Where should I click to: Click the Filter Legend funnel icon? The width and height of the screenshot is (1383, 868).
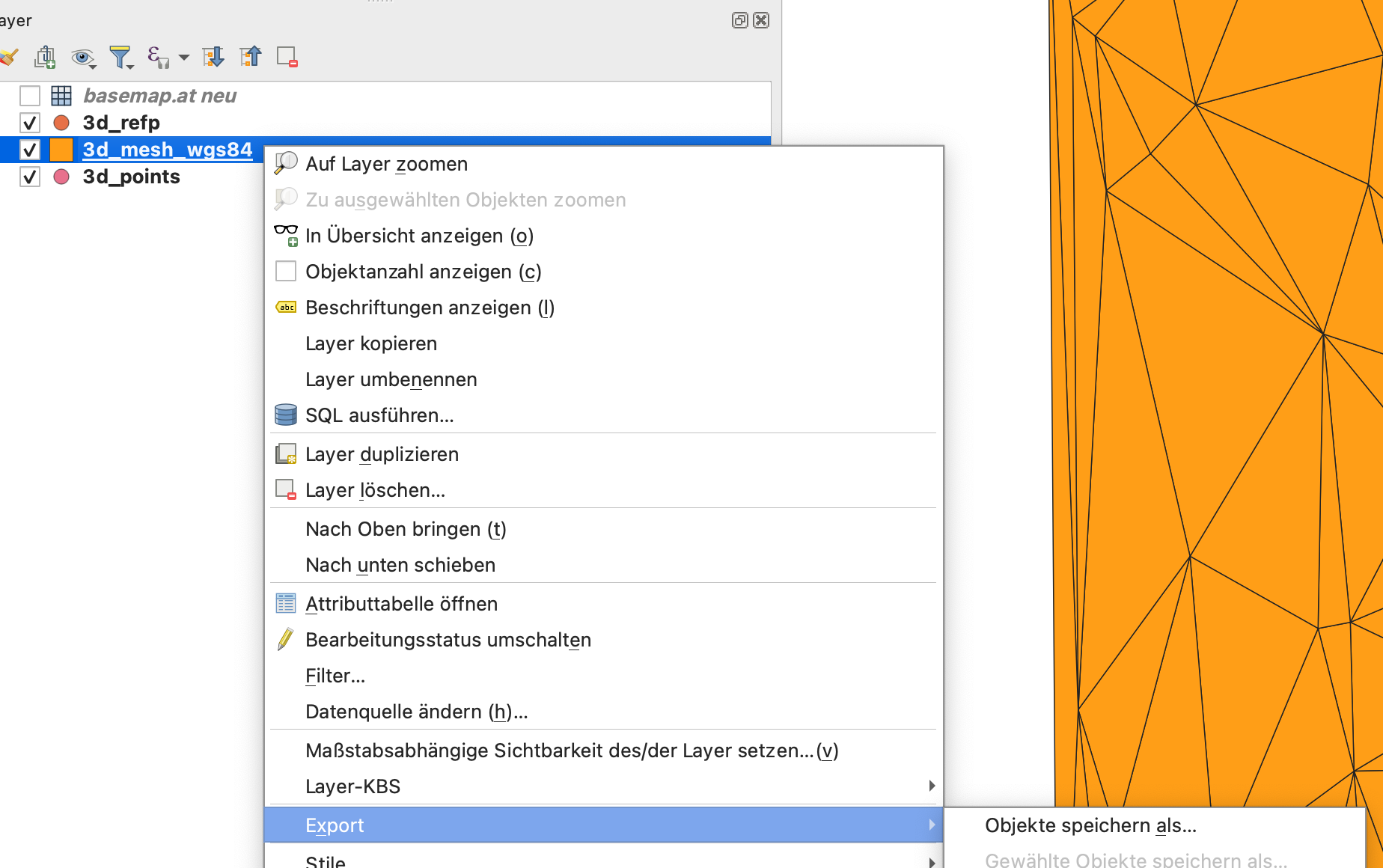click(x=120, y=57)
